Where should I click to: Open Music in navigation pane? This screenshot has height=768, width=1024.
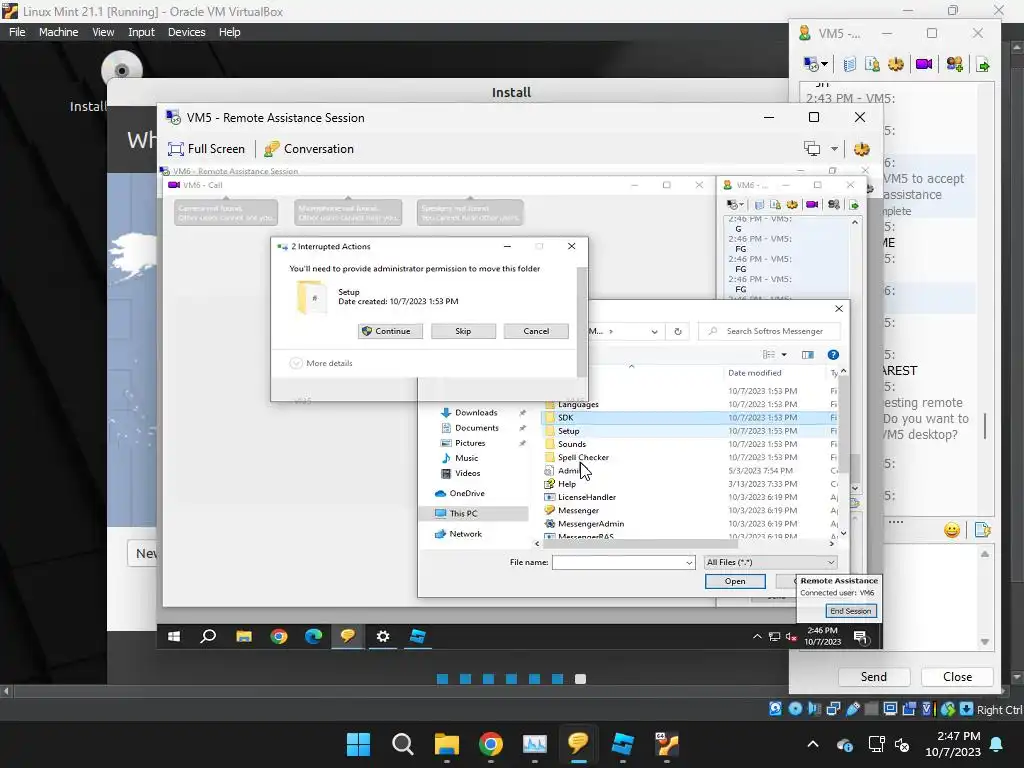coord(466,458)
